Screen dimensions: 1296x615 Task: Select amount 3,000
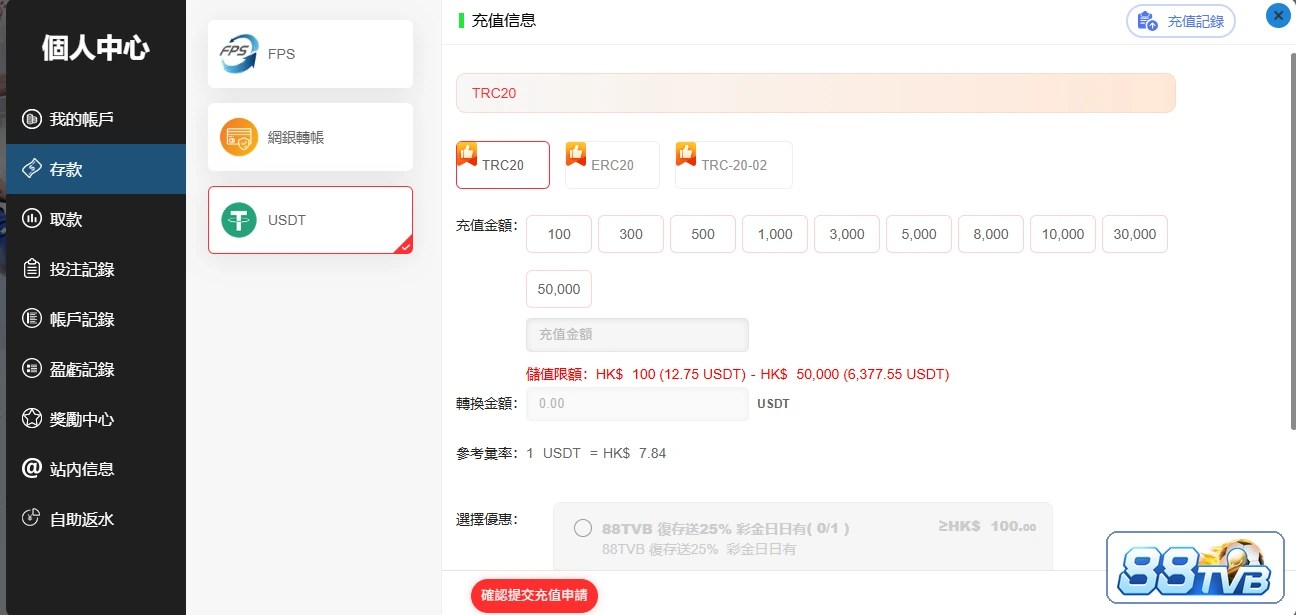coord(847,234)
